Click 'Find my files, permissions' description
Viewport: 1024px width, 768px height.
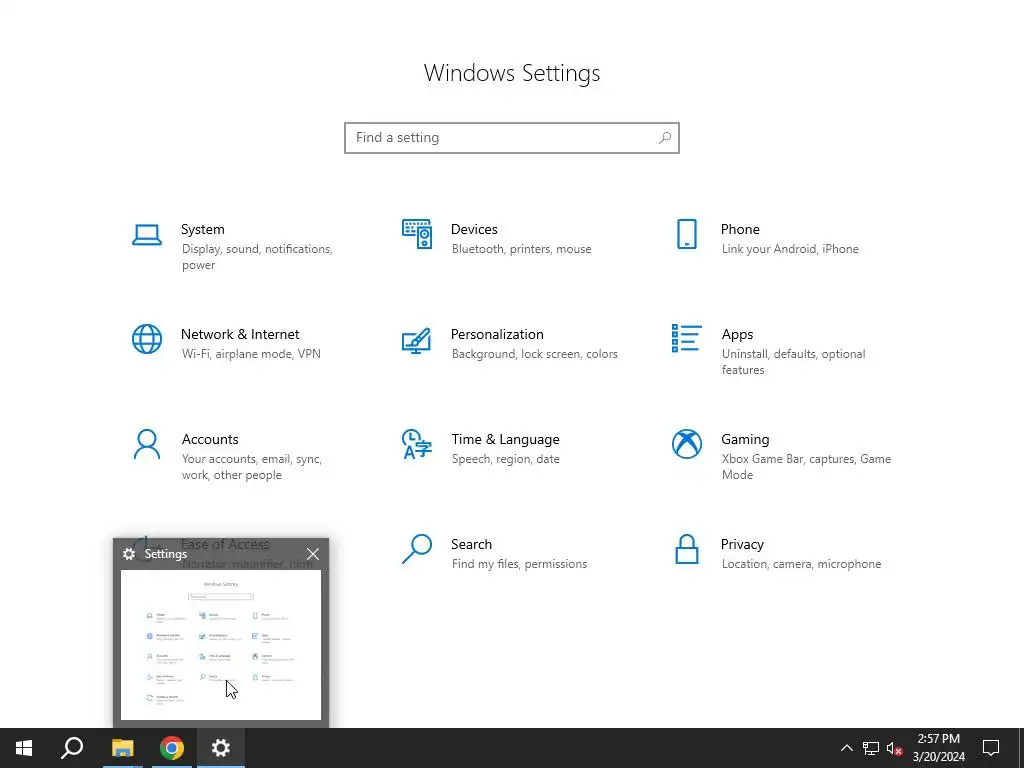pos(519,564)
